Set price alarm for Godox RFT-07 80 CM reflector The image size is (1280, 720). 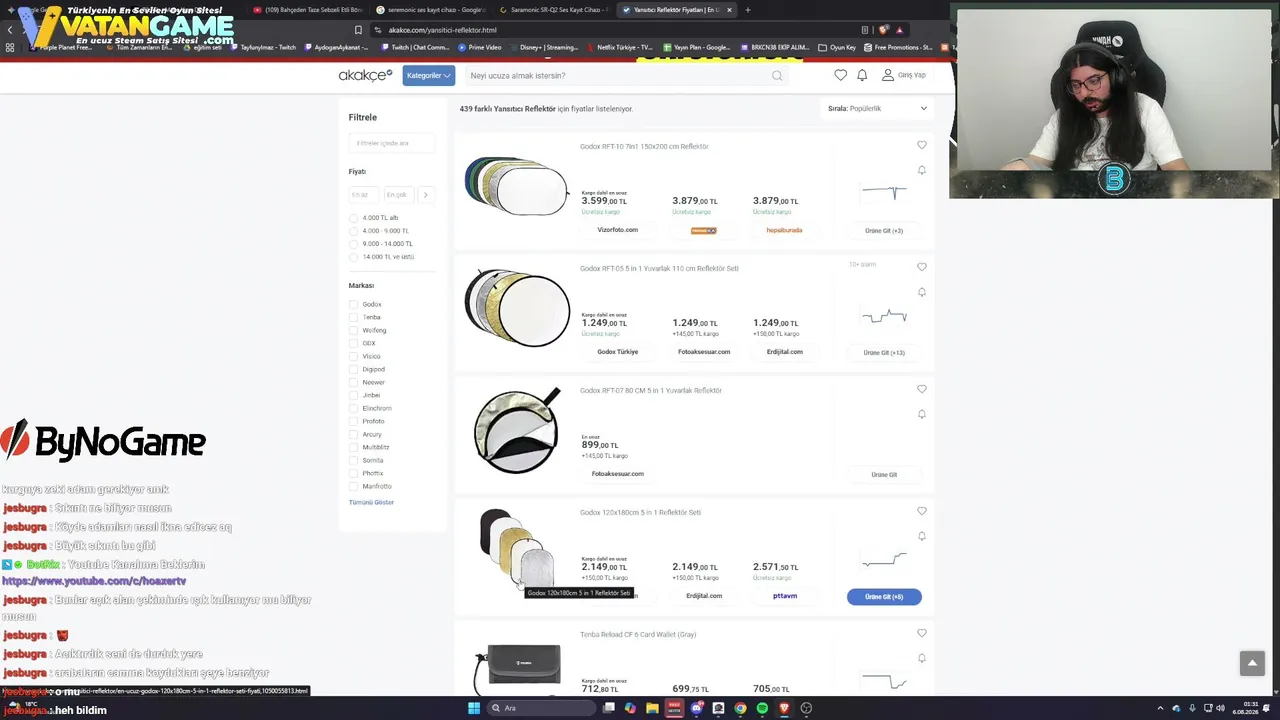click(922, 414)
